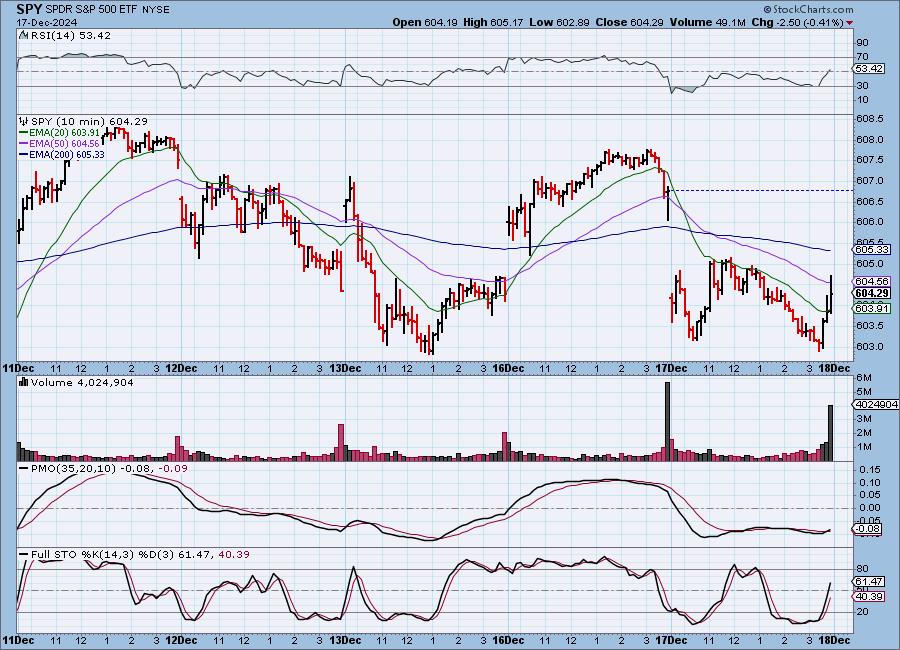Click the 18Dec label on bottom time axis
Image resolution: width=900 pixels, height=650 pixels.
[x=834, y=640]
